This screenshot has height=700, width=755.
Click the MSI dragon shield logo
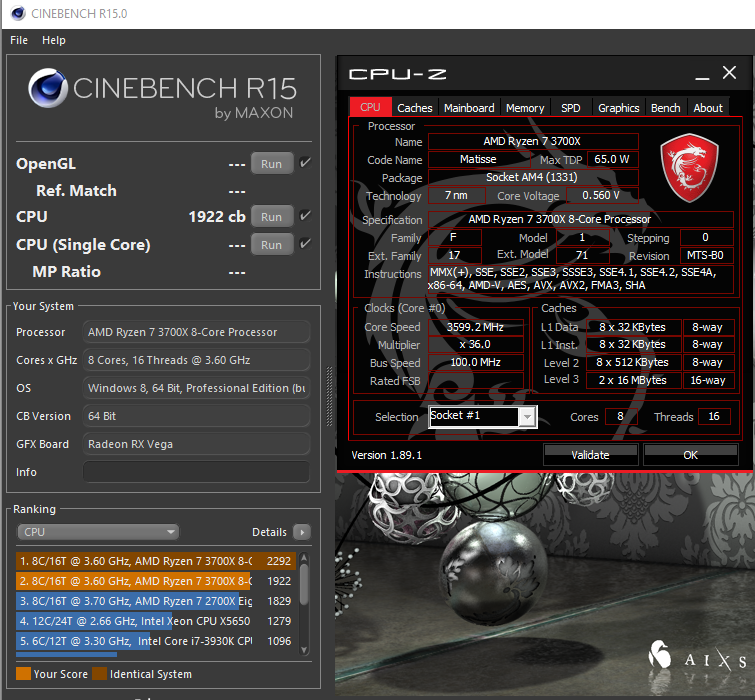(689, 168)
